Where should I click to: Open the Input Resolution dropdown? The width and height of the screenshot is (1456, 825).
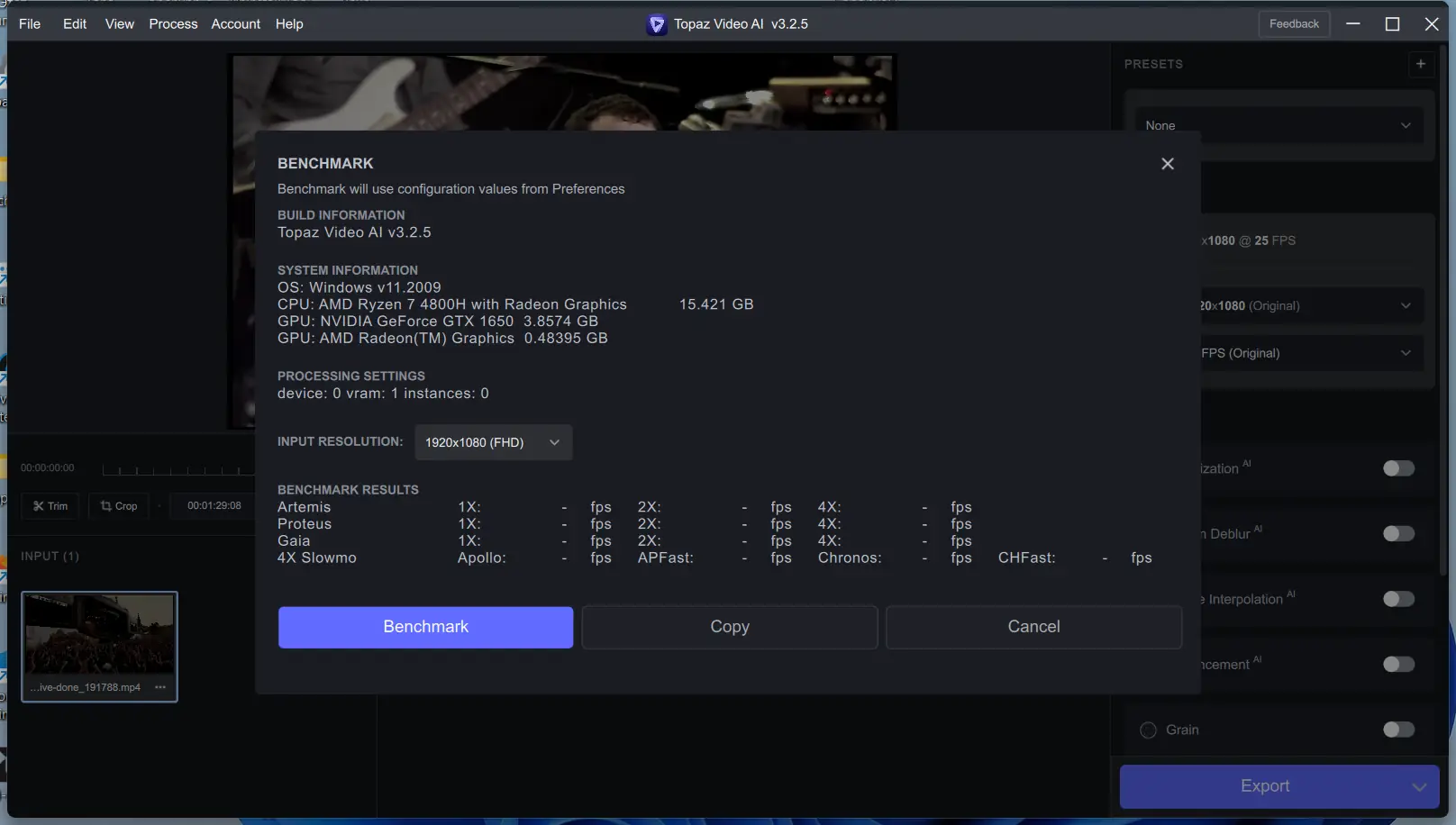click(493, 442)
